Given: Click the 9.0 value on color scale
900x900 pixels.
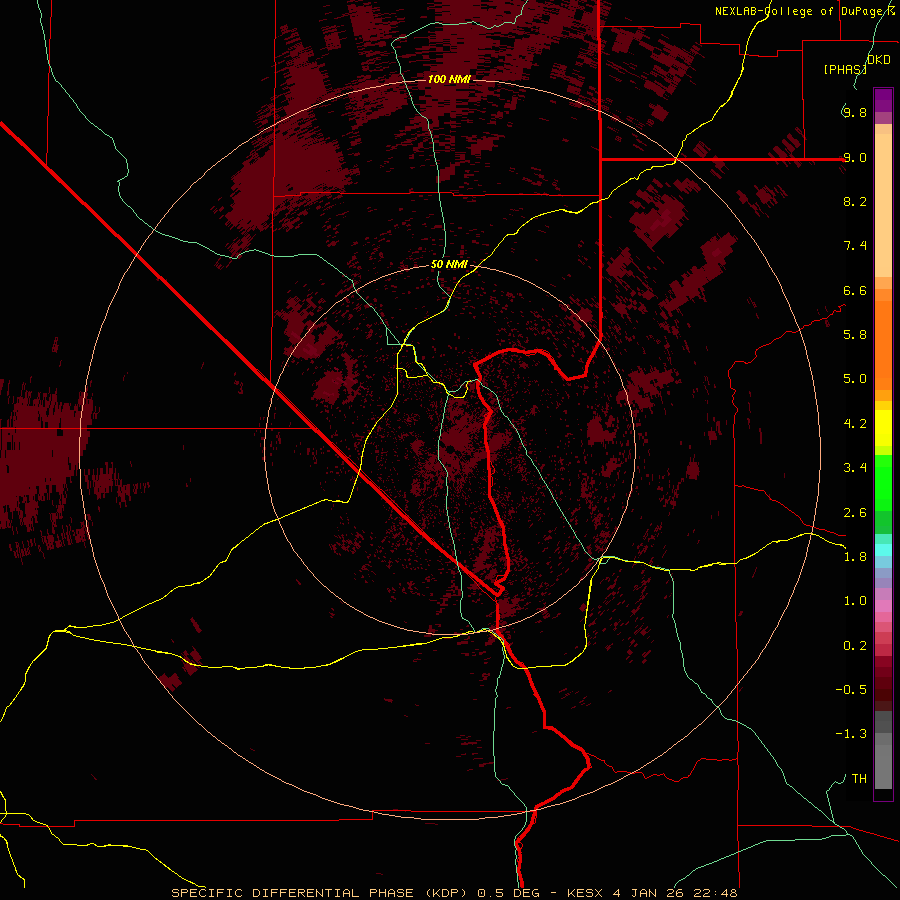Looking at the screenshot, I should tap(855, 157).
